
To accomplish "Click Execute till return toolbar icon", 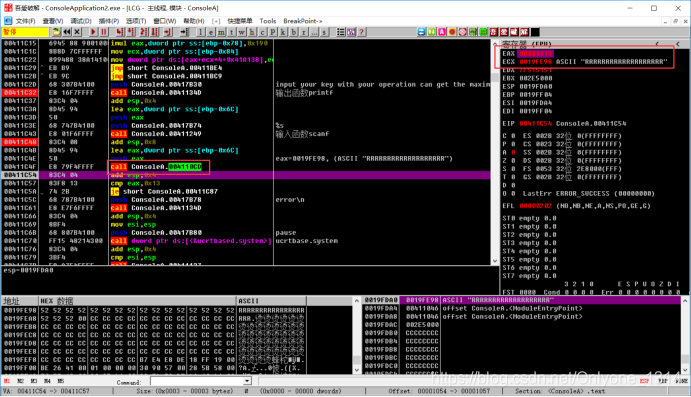I will (167, 32).
